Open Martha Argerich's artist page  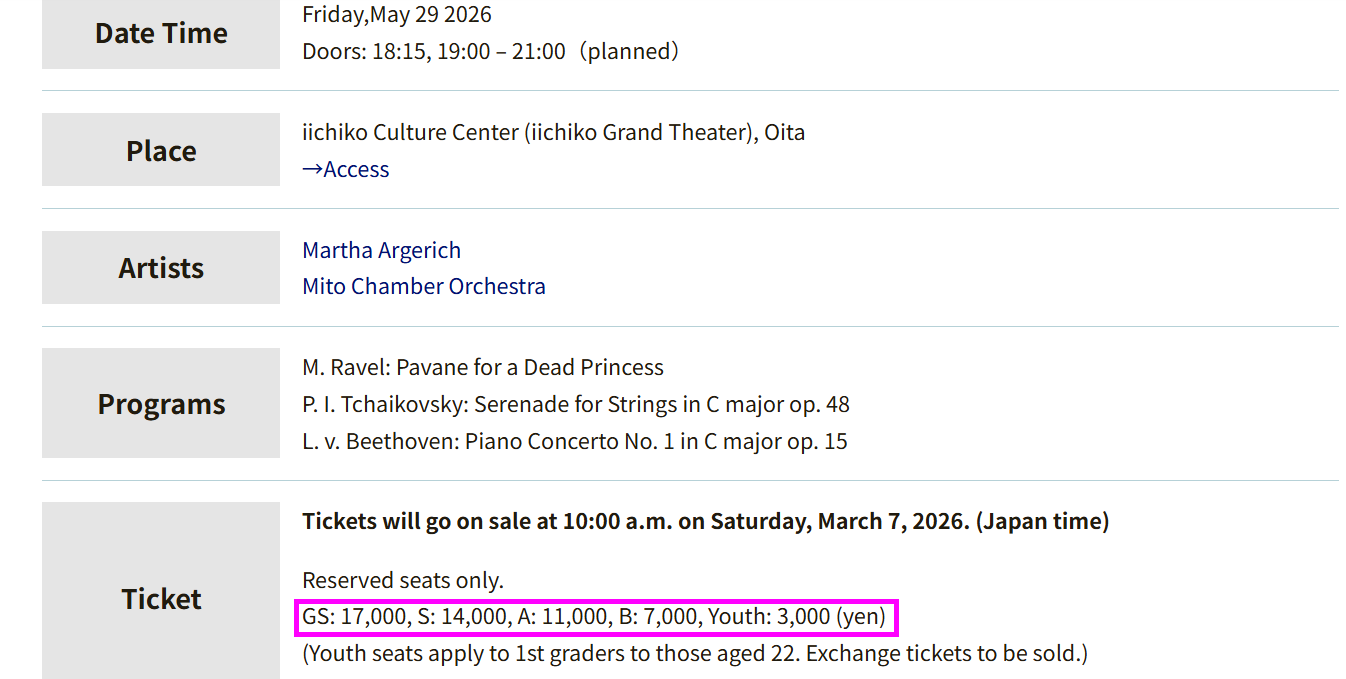pos(382,250)
